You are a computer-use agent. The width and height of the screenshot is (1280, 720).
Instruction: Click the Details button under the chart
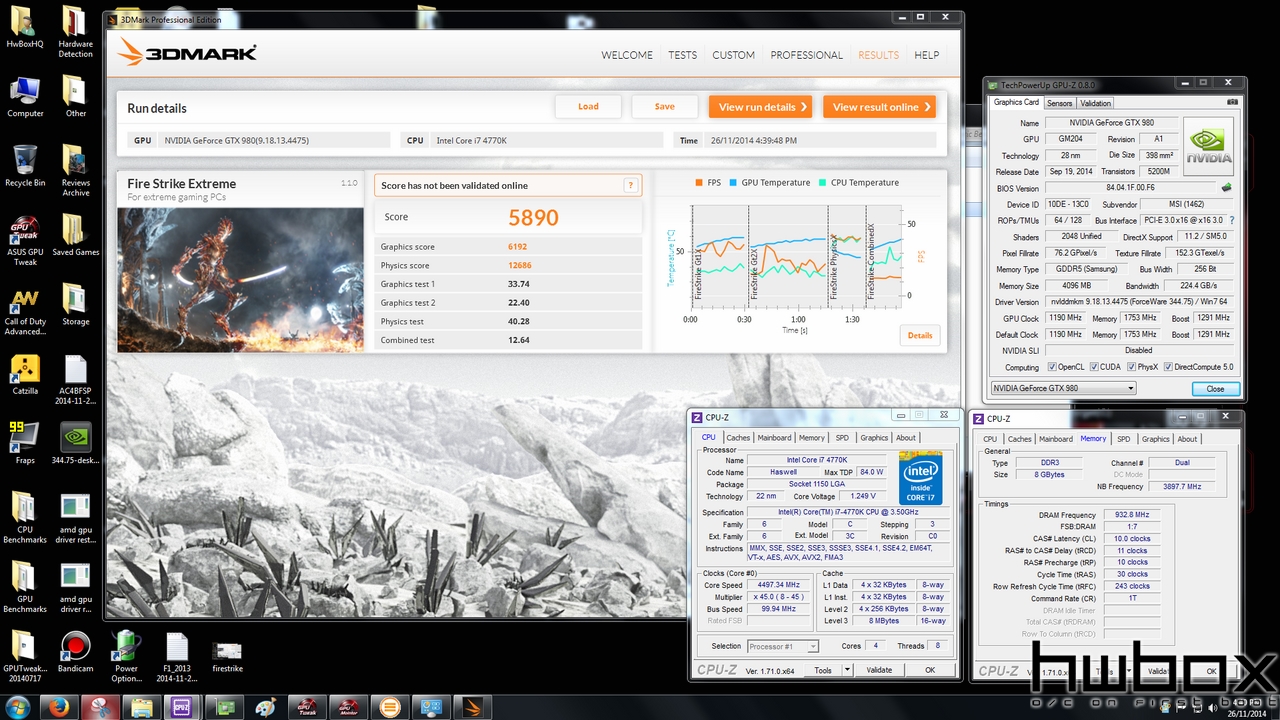tap(920, 336)
